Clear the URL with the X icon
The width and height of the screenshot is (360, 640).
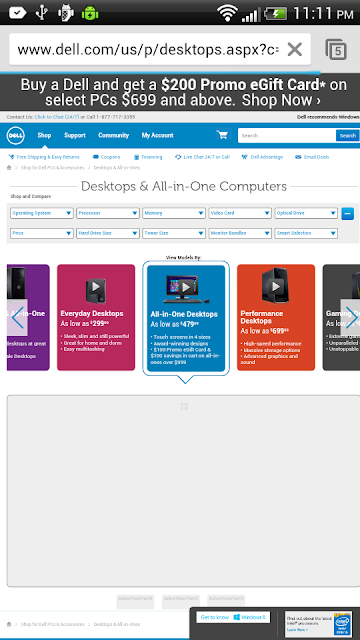tap(294, 49)
